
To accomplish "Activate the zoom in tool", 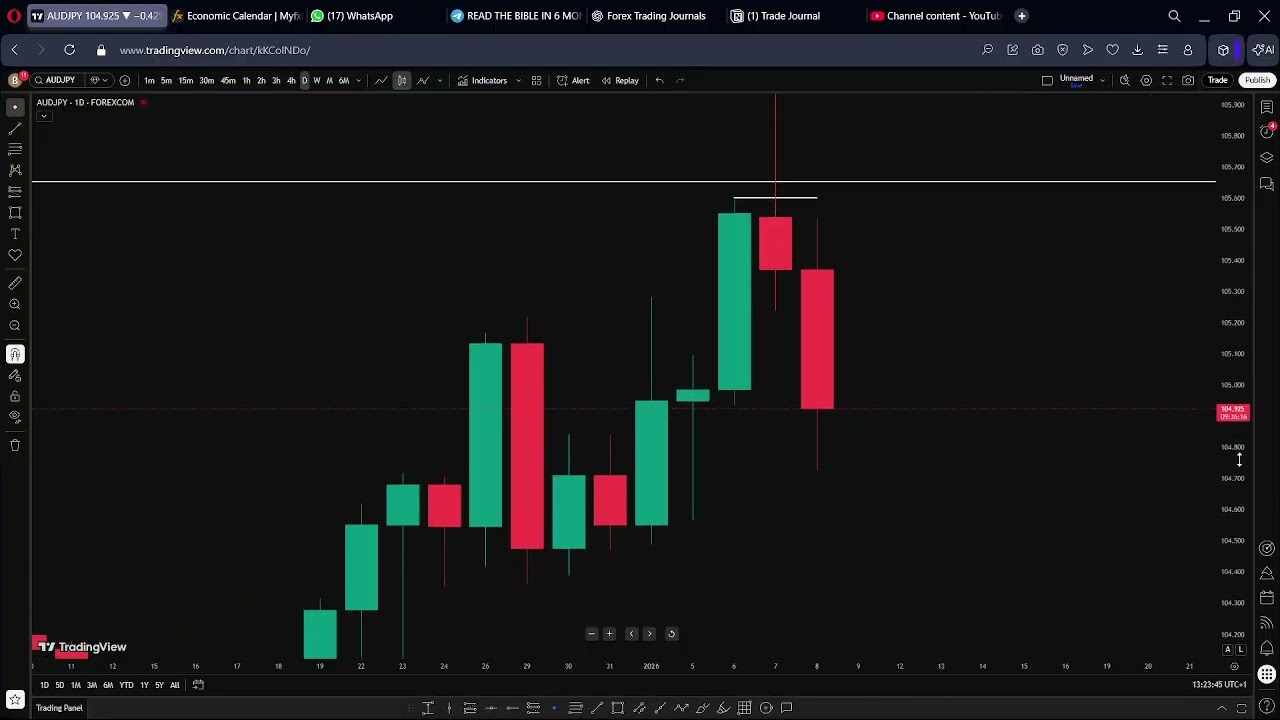I will pyautogui.click(x=15, y=304).
